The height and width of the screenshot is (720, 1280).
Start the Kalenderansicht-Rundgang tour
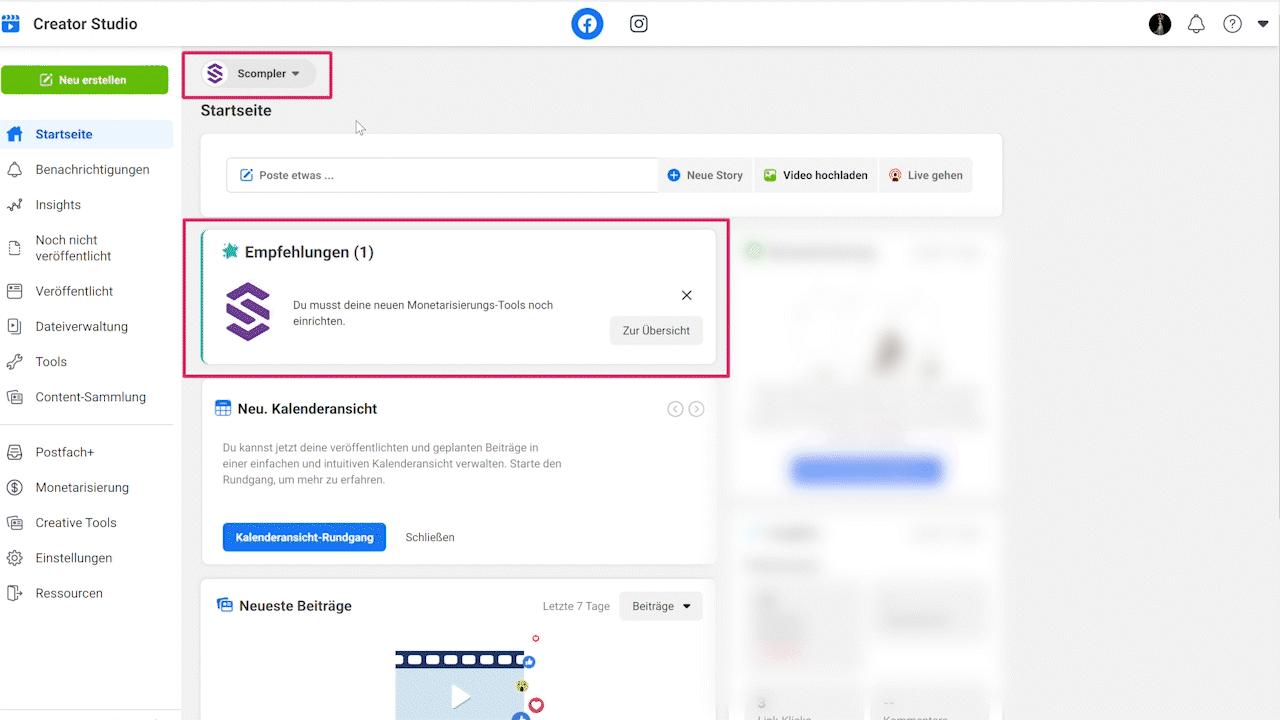[x=304, y=537]
